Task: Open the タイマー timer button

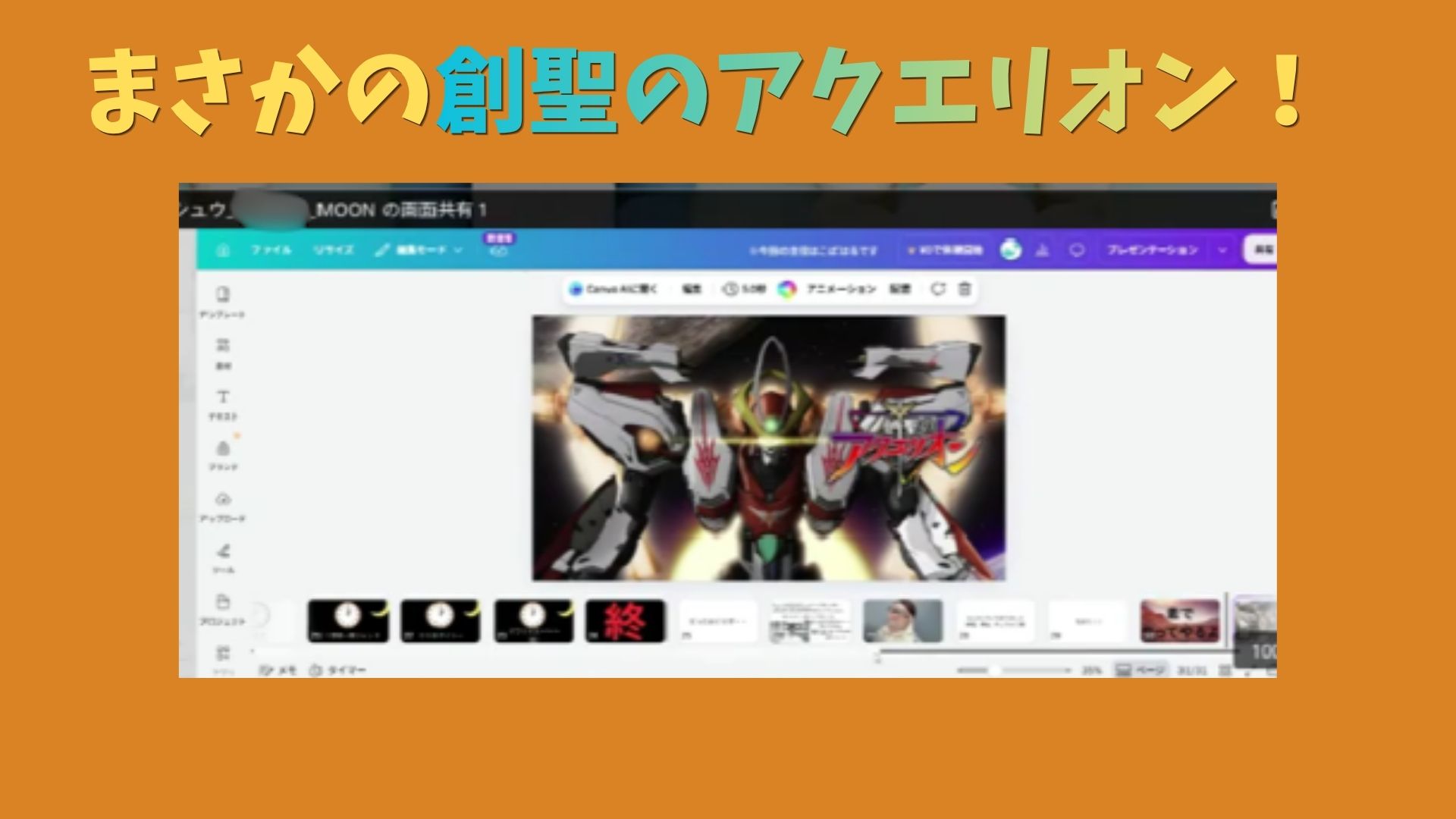Action: click(x=337, y=670)
